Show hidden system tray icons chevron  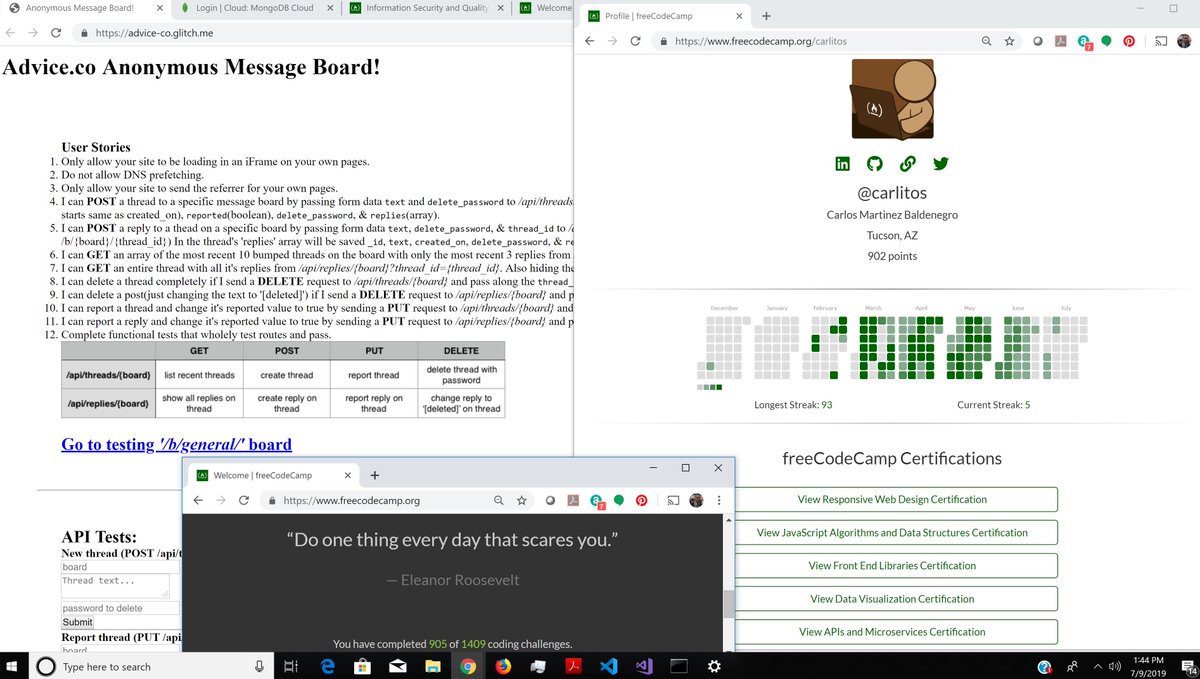point(1098,667)
